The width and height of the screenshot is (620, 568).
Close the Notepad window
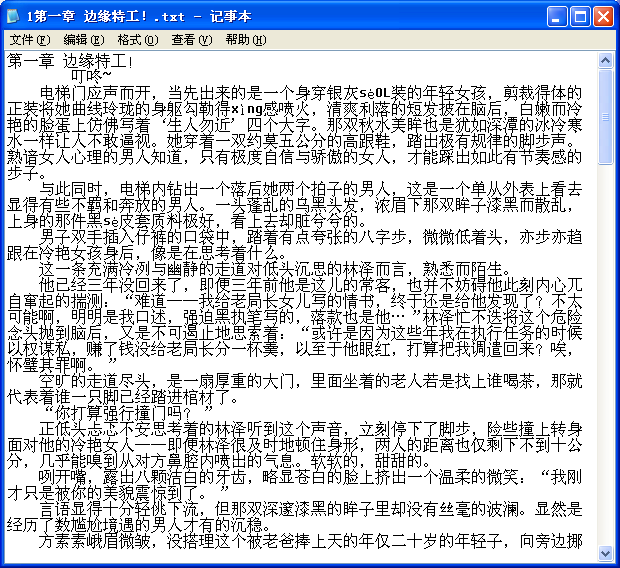603,16
